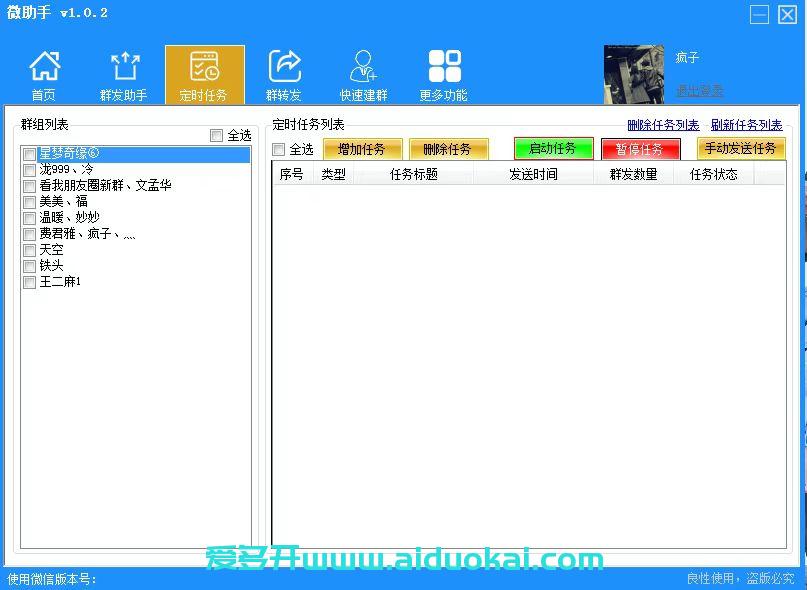Viewport: 807px width, 590px height.
Task: Click the 删除任务 delete task button
Action: click(x=448, y=148)
